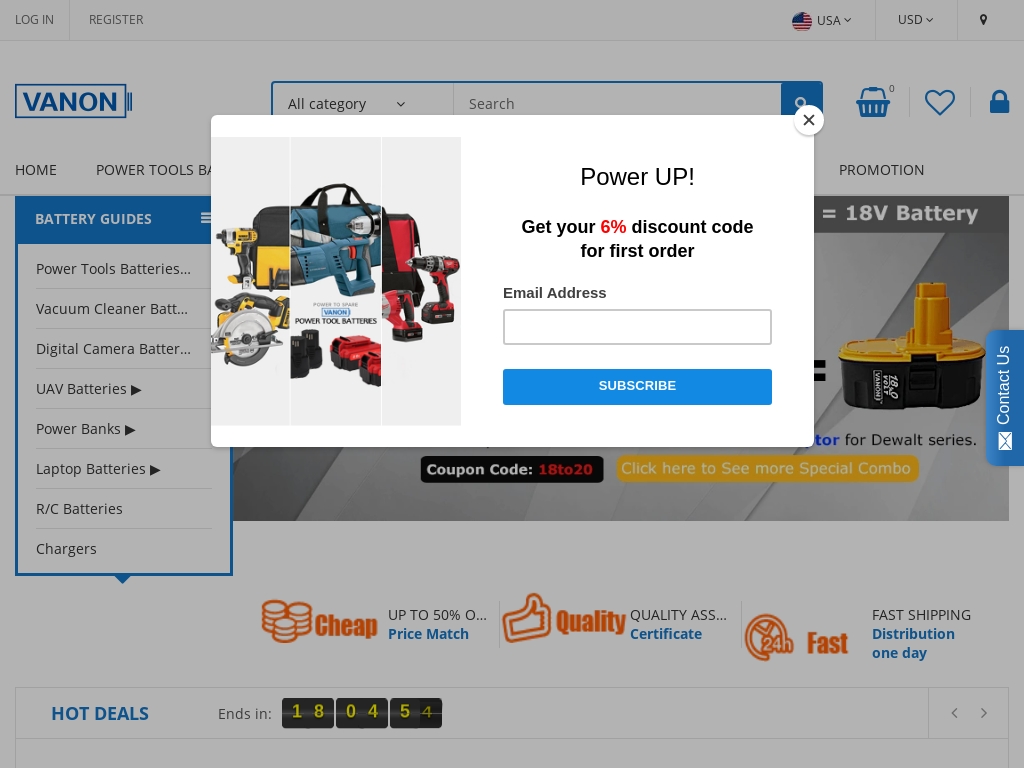The height and width of the screenshot is (768, 1024).
Task: Open the Contact Us envelope tab
Action: tap(1004, 398)
